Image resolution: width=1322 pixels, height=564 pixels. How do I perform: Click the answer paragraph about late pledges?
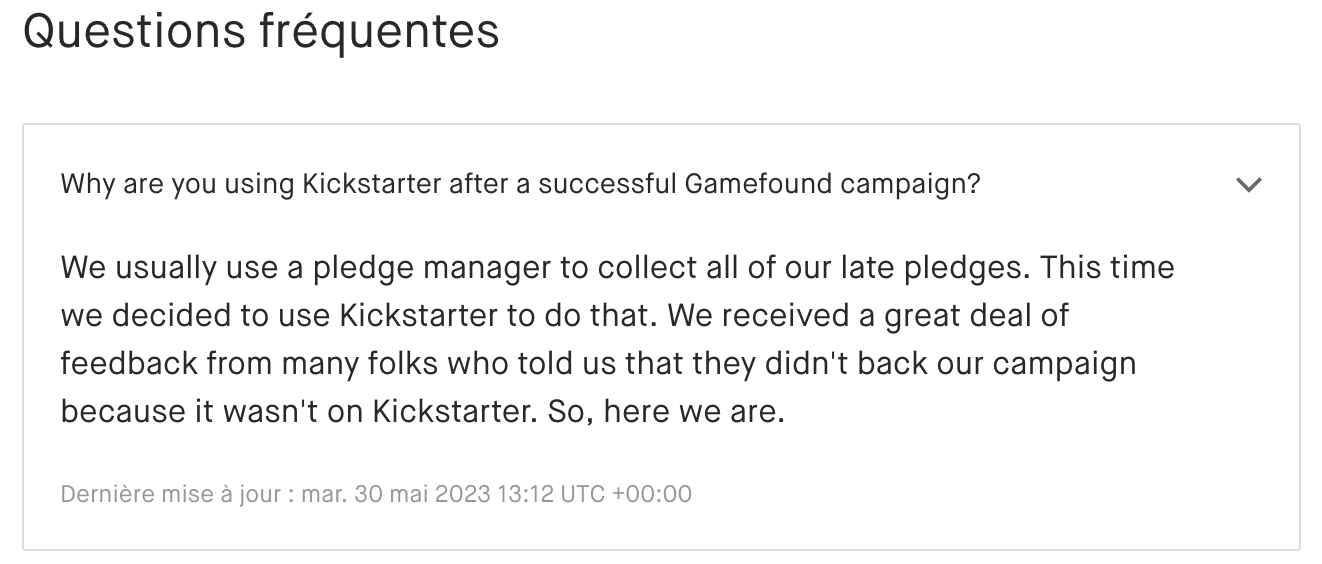point(617,339)
